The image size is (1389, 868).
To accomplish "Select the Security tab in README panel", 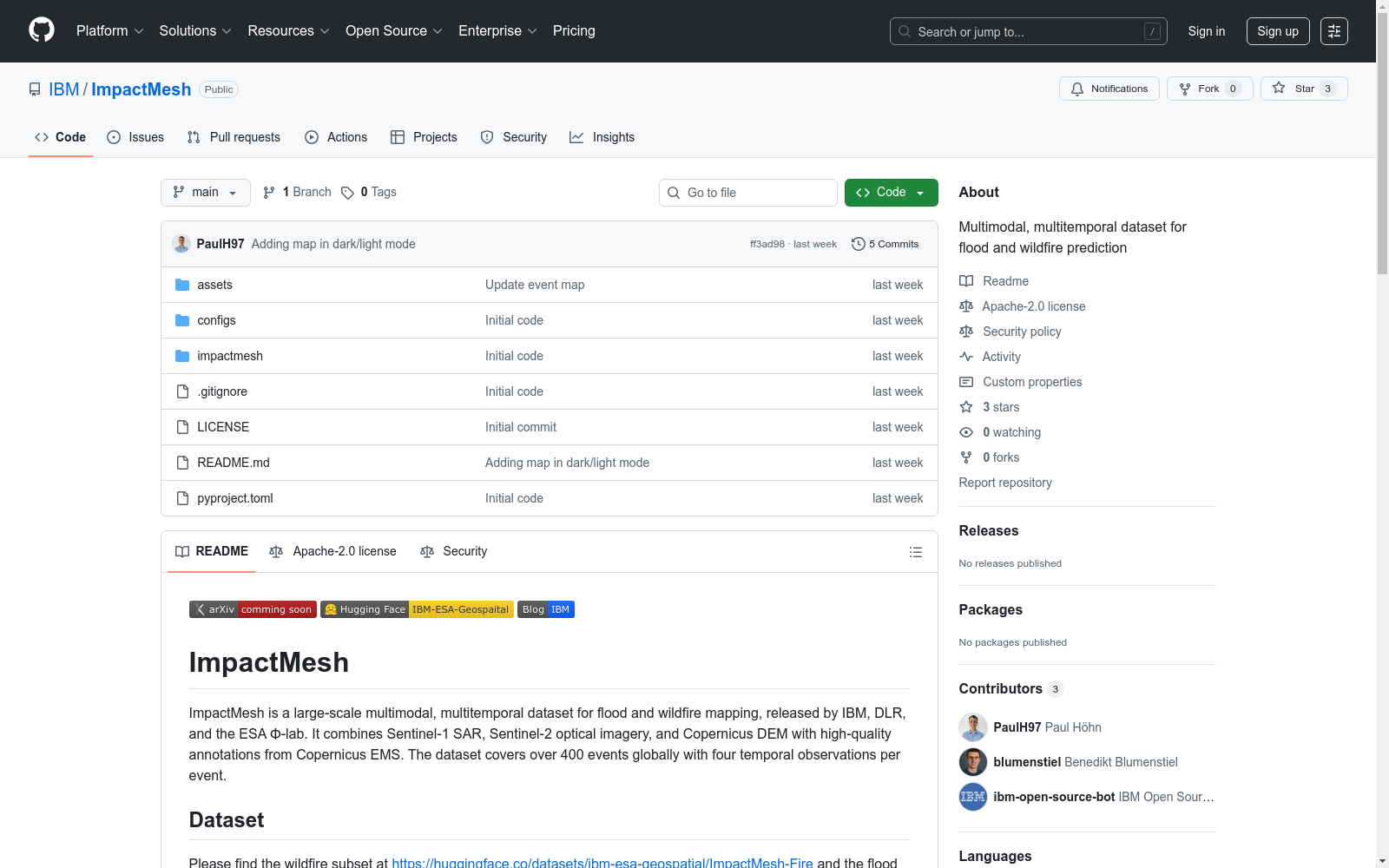I will [x=454, y=551].
